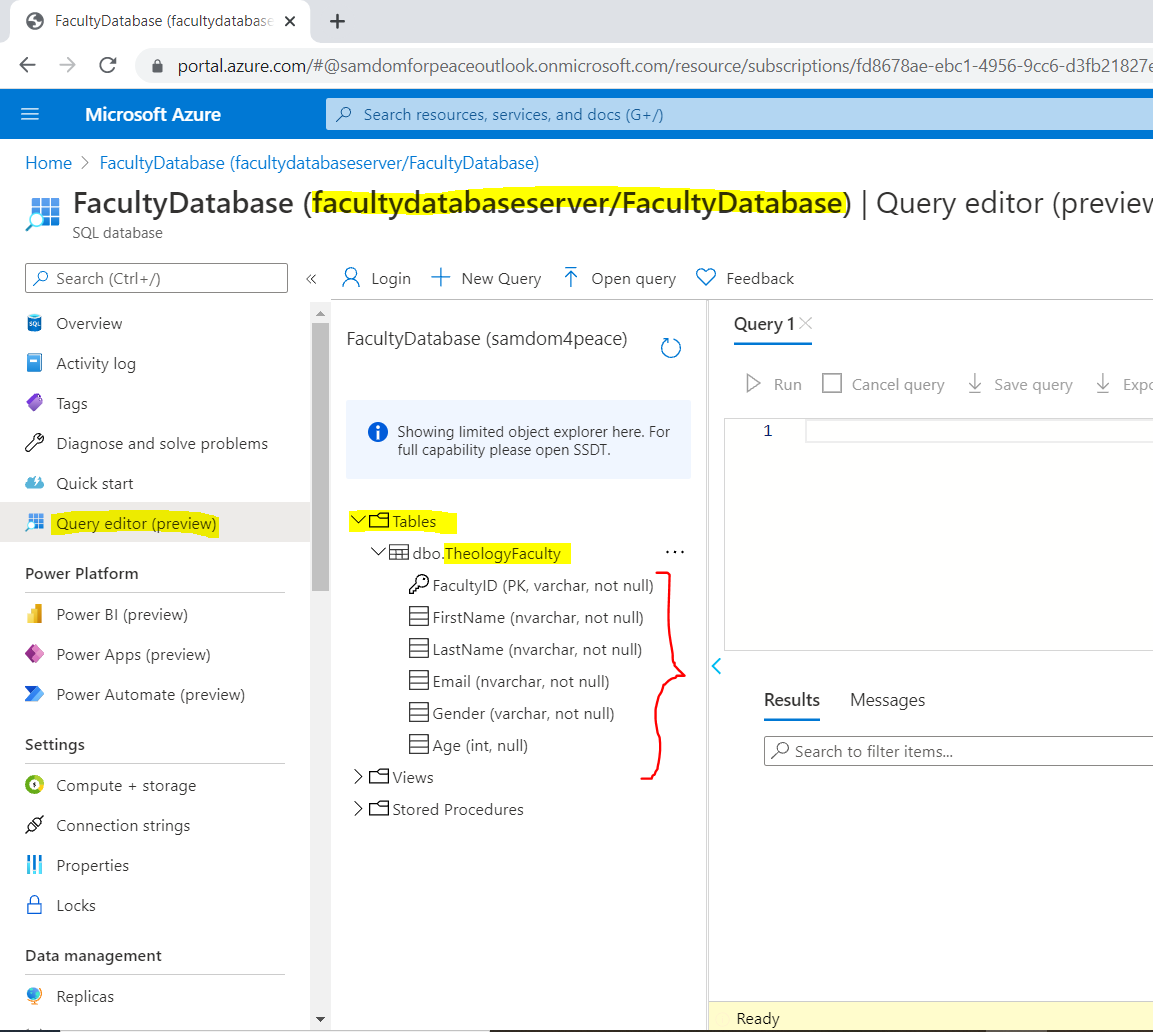Open the ellipsis menu for dbo.TheologyFaculty
This screenshot has height=1032, width=1153.
(674, 552)
